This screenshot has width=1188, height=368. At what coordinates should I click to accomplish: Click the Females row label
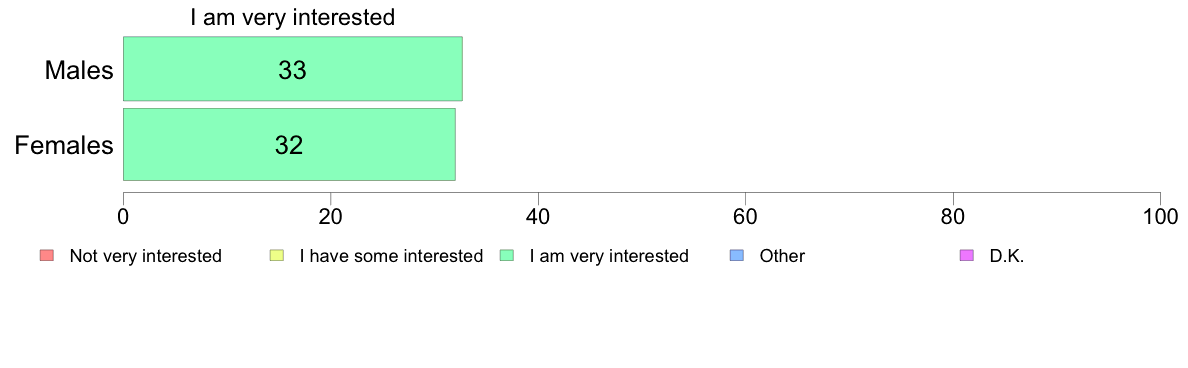pyautogui.click(x=64, y=145)
